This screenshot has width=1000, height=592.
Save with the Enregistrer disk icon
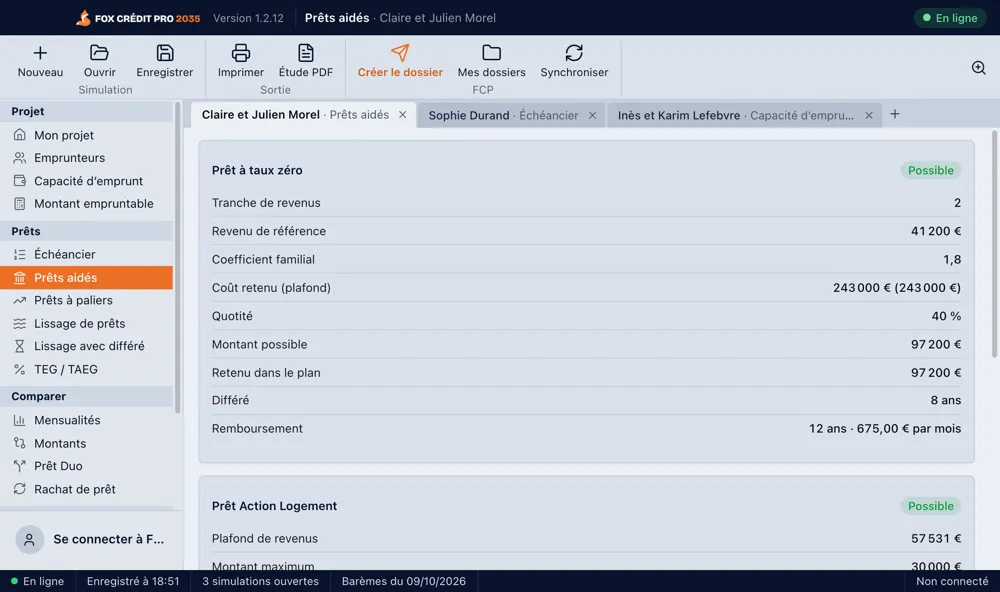pyautogui.click(x=165, y=53)
